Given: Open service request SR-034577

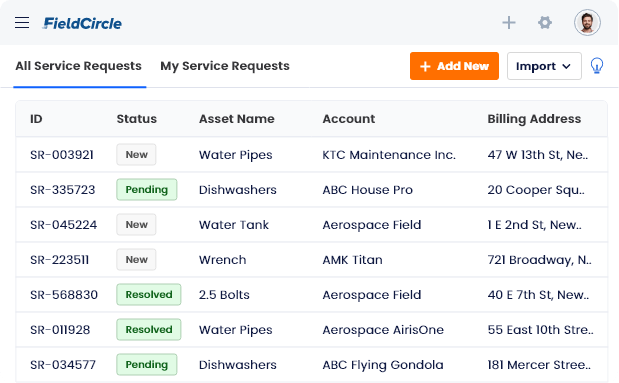Looking at the screenshot, I should 63,365.
